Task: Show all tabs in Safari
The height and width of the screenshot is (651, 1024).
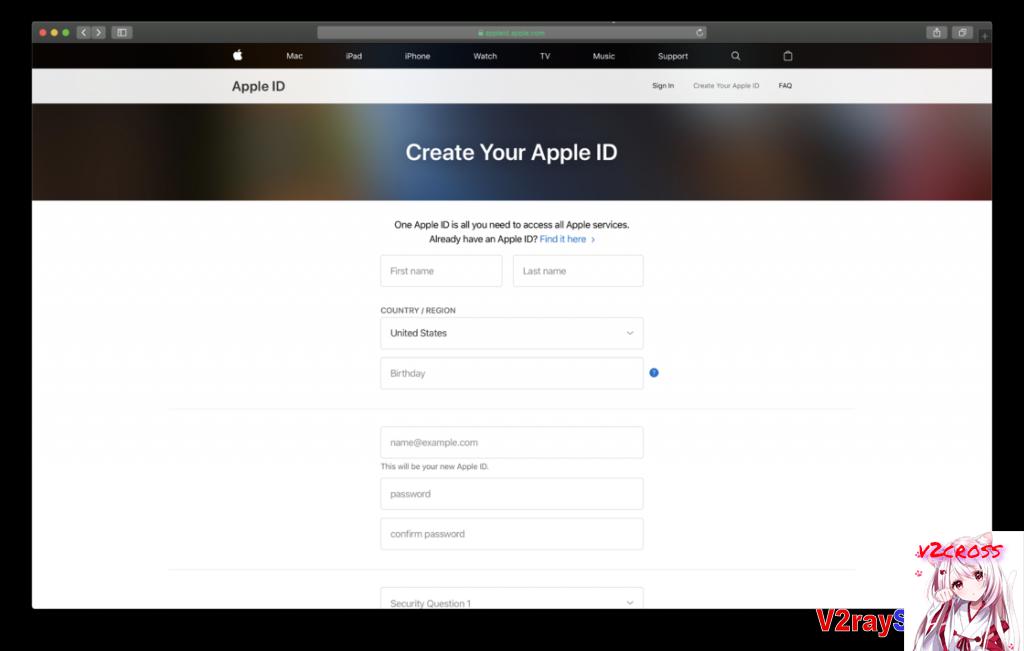Action: pos(963,33)
